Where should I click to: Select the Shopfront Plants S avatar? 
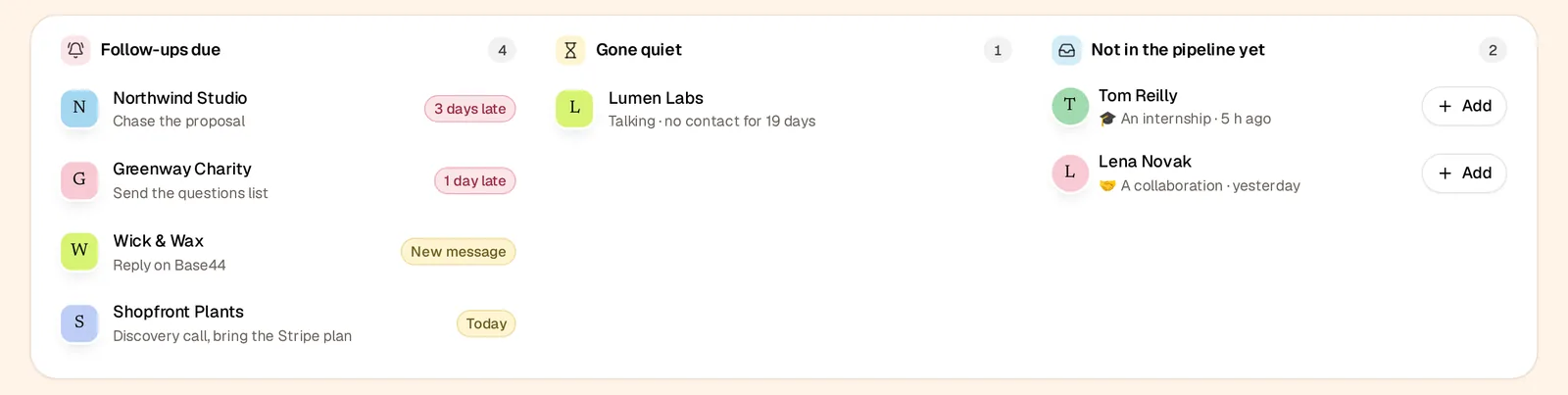pyautogui.click(x=79, y=322)
